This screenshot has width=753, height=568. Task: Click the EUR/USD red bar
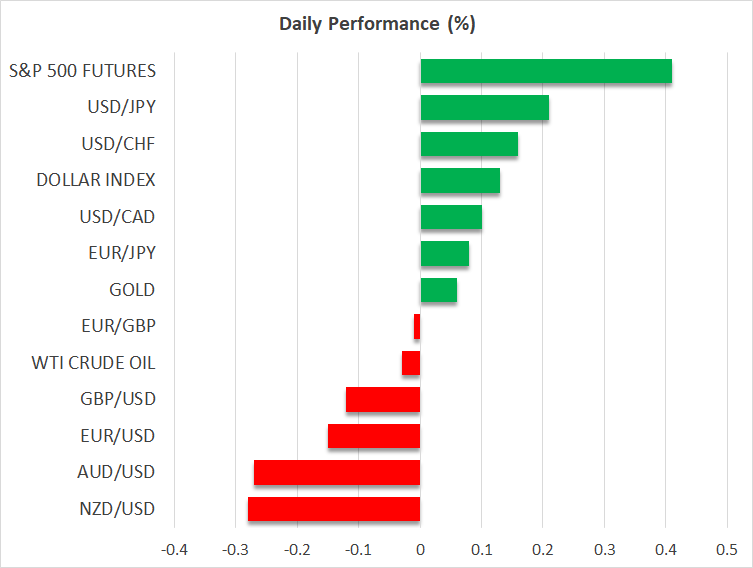click(x=374, y=436)
